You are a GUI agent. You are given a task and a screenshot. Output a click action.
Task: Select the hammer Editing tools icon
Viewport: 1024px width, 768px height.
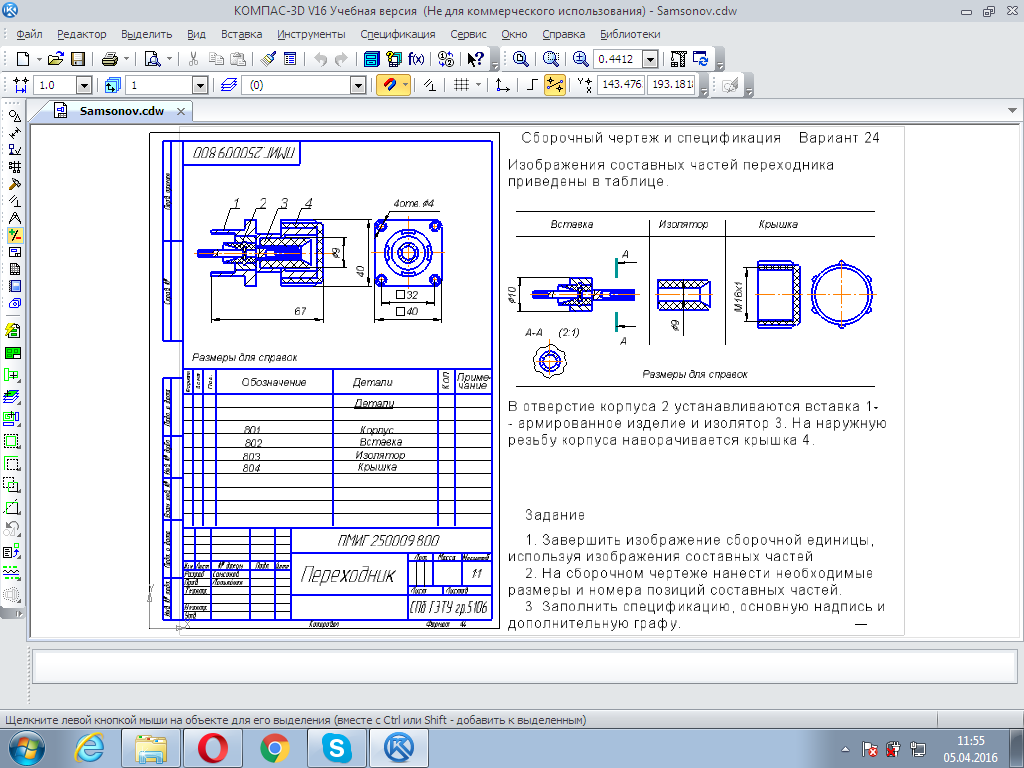tap(14, 184)
